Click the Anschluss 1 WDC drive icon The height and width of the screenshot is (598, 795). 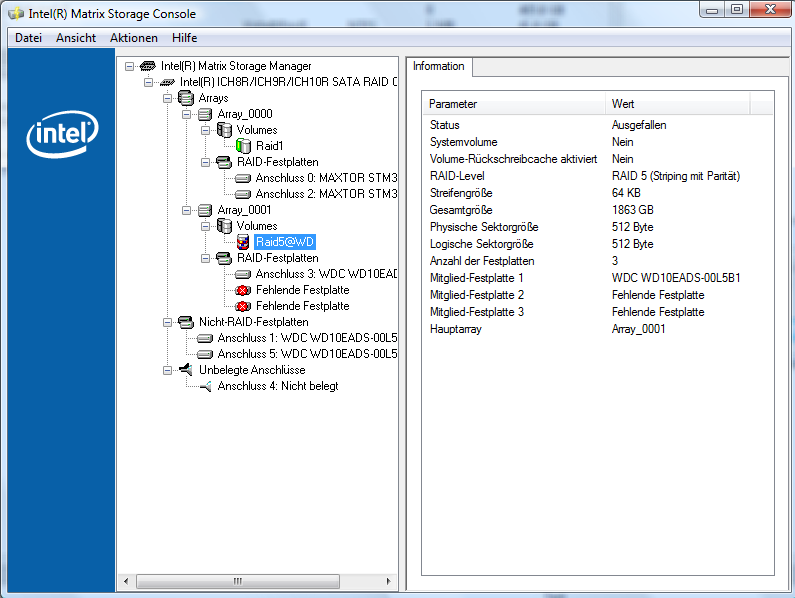205,338
